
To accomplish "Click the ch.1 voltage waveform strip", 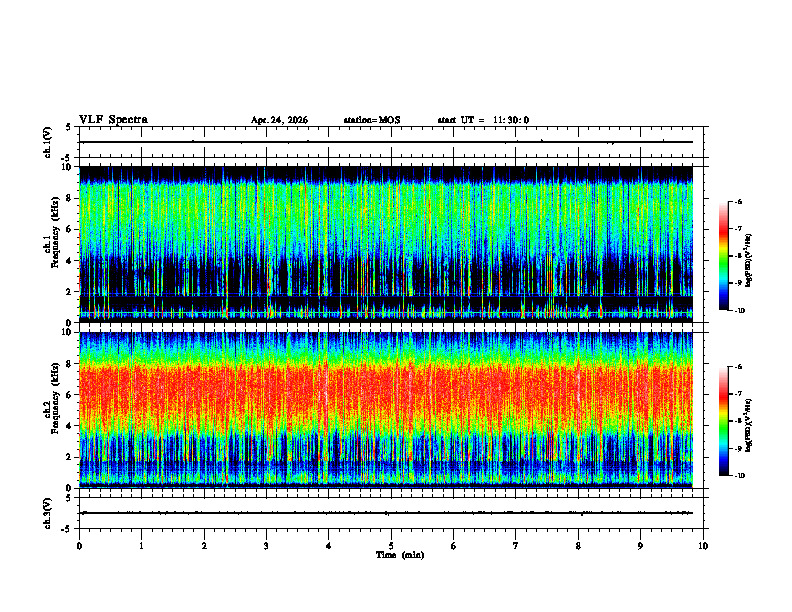I will tap(391, 142).
